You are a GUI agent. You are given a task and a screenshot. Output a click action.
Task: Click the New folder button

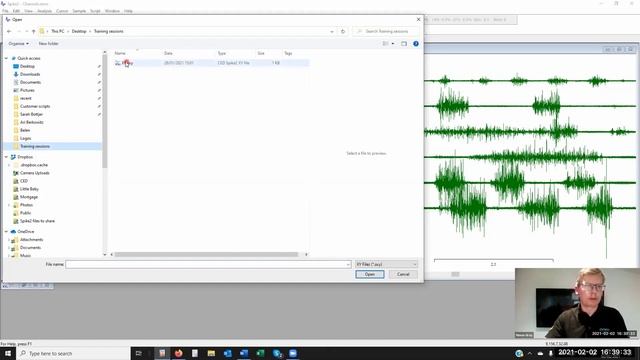point(49,44)
